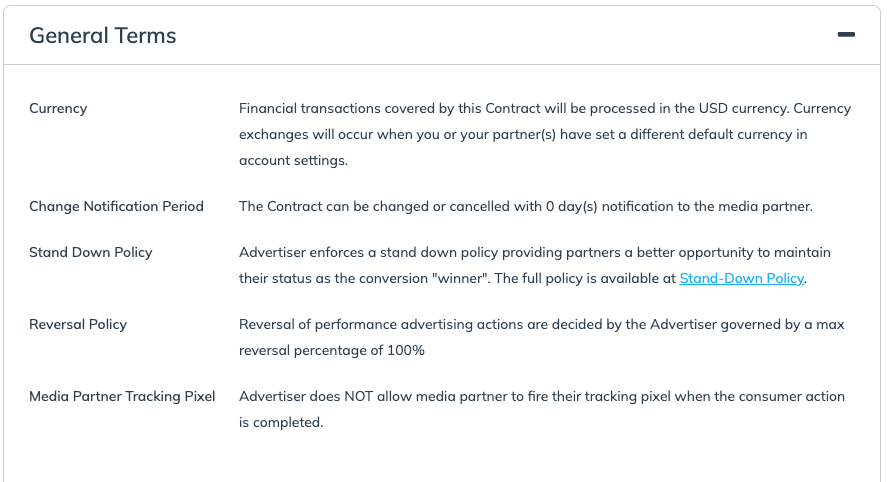Viewport: 887px width, 482px height.
Task: Click the Reversal Policy label
Action: point(78,324)
